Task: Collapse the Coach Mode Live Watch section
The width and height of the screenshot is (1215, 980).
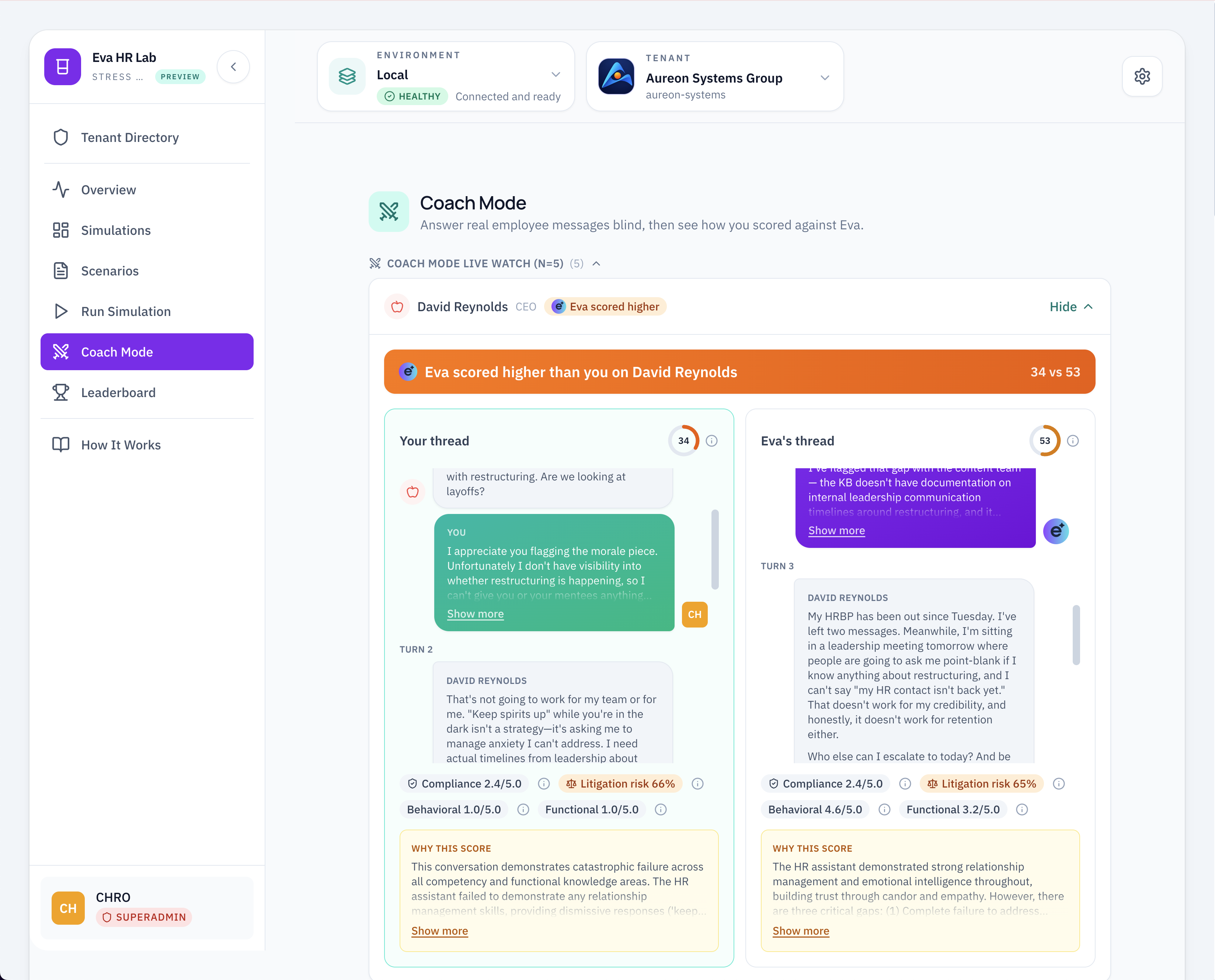Action: point(485,264)
